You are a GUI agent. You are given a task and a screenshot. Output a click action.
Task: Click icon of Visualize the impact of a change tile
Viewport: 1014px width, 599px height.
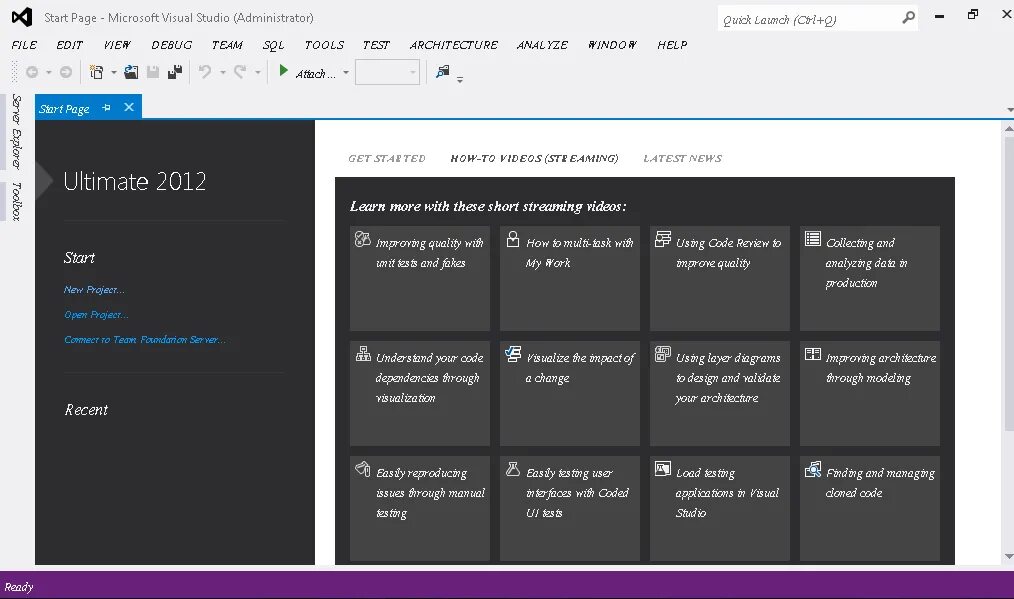[513, 354]
